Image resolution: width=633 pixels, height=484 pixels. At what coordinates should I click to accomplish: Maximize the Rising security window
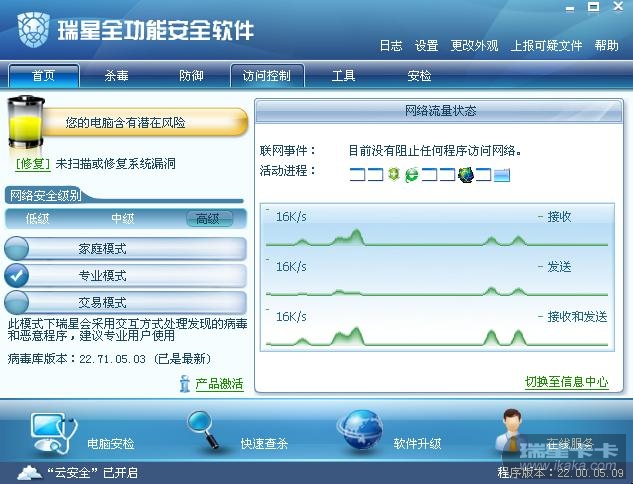point(593,7)
